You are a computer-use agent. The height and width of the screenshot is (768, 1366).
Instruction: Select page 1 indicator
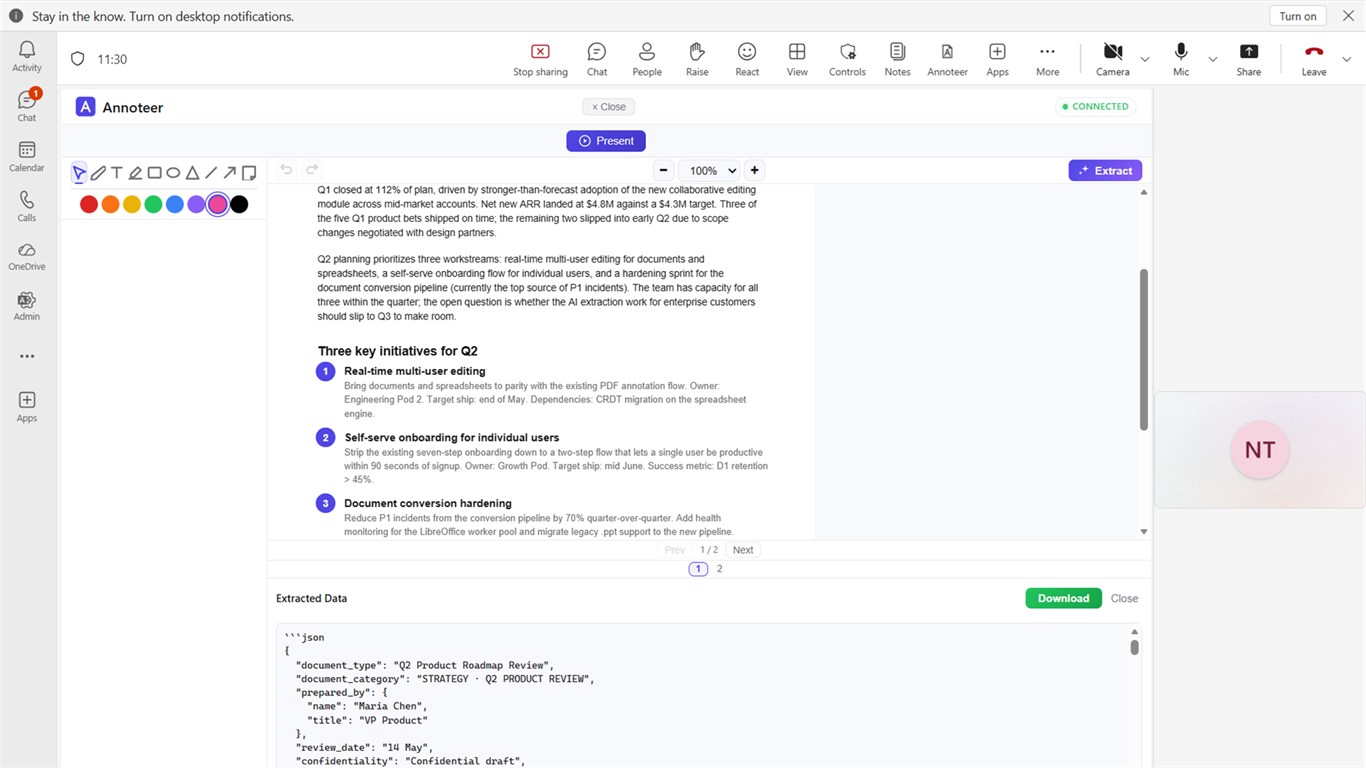[698, 569]
